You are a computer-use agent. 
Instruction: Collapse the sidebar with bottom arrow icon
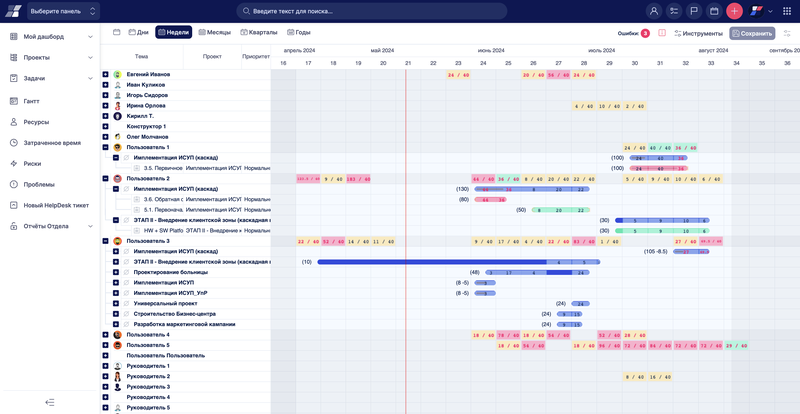[50, 402]
